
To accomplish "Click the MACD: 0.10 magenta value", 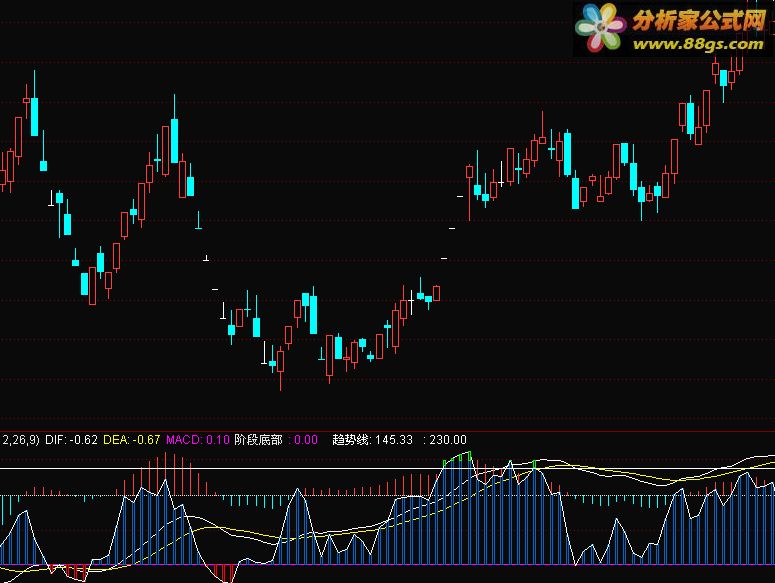I will pos(198,440).
